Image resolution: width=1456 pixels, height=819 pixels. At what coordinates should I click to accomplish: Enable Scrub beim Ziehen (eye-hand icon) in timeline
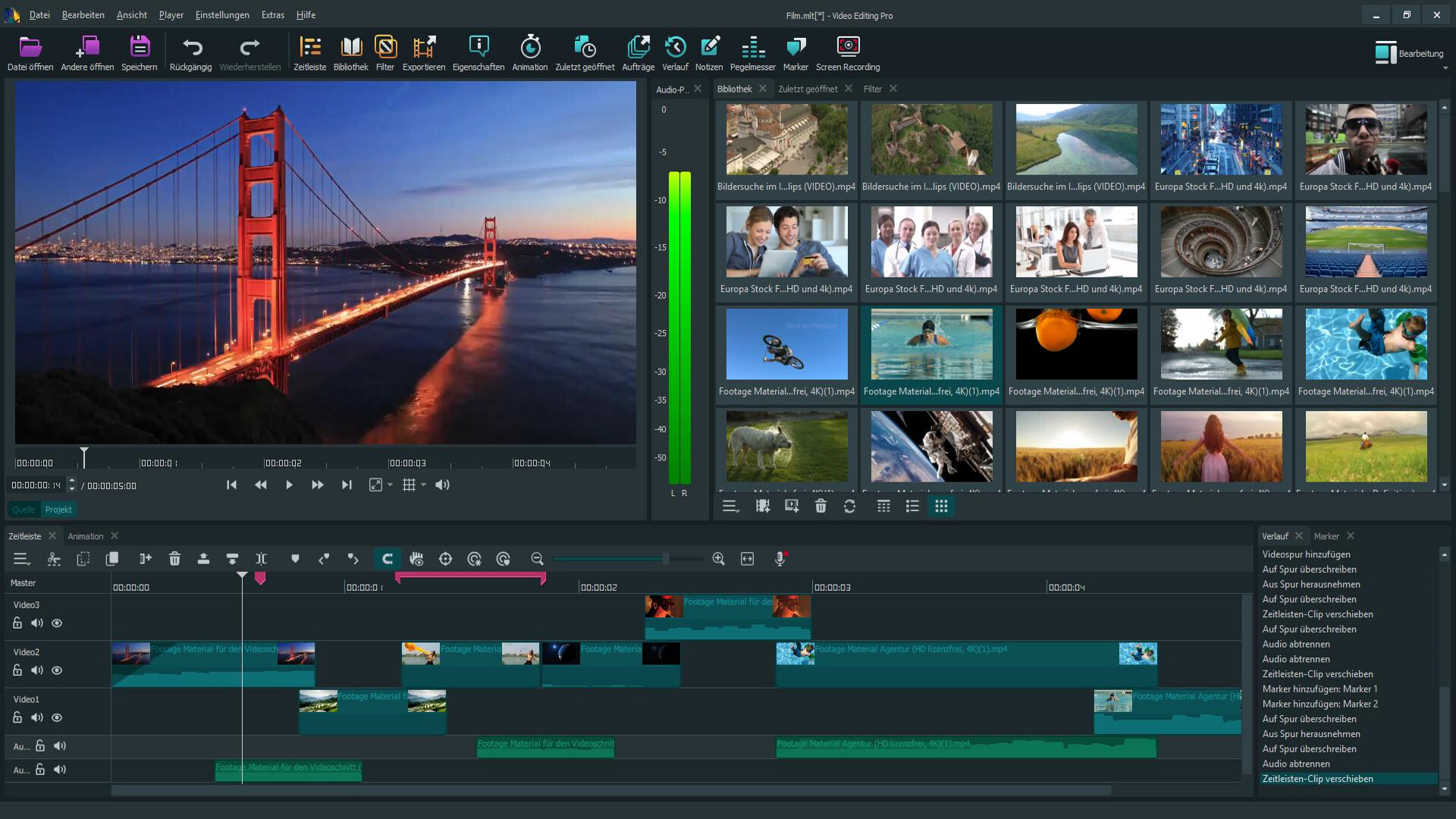pyautogui.click(x=416, y=559)
